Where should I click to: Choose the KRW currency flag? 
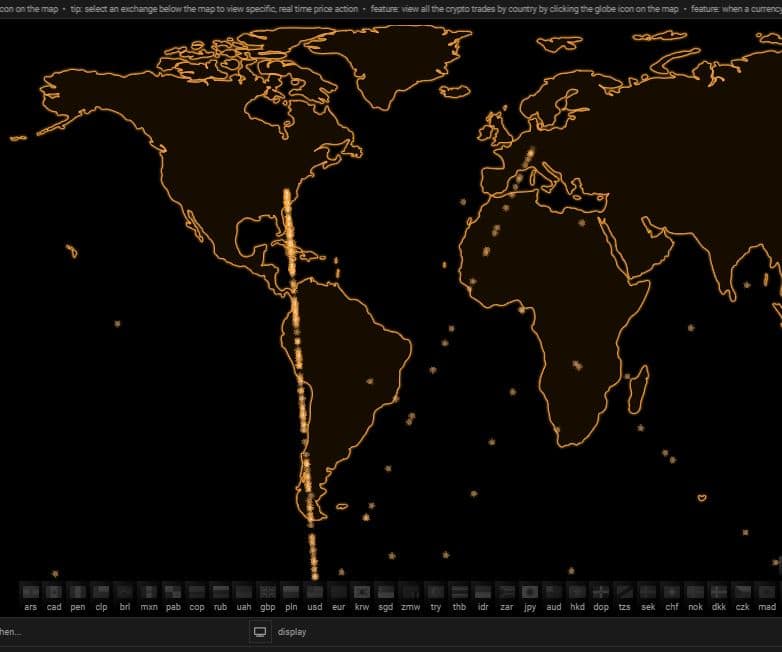tap(362, 591)
